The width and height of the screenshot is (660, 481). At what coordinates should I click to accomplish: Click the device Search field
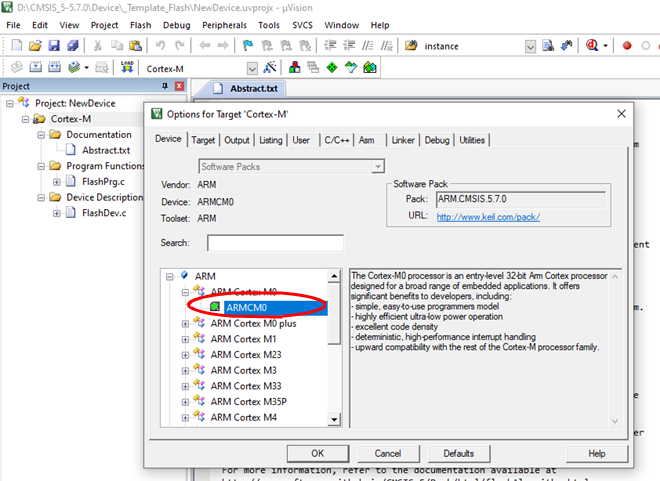(275, 243)
